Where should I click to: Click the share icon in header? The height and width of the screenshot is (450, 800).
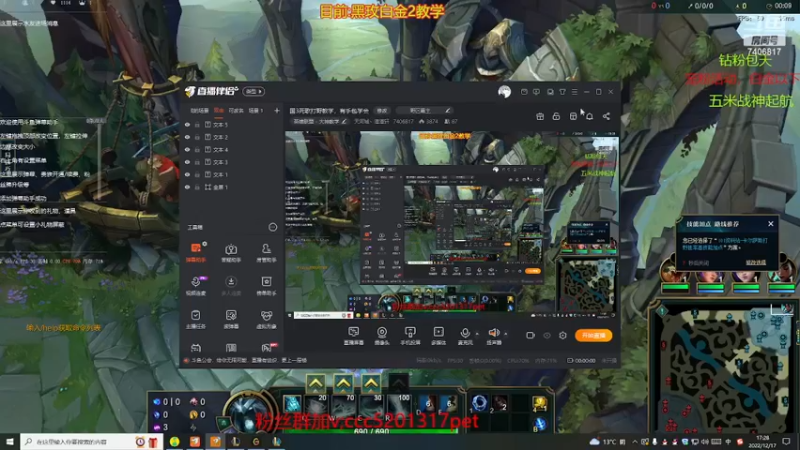click(606, 117)
